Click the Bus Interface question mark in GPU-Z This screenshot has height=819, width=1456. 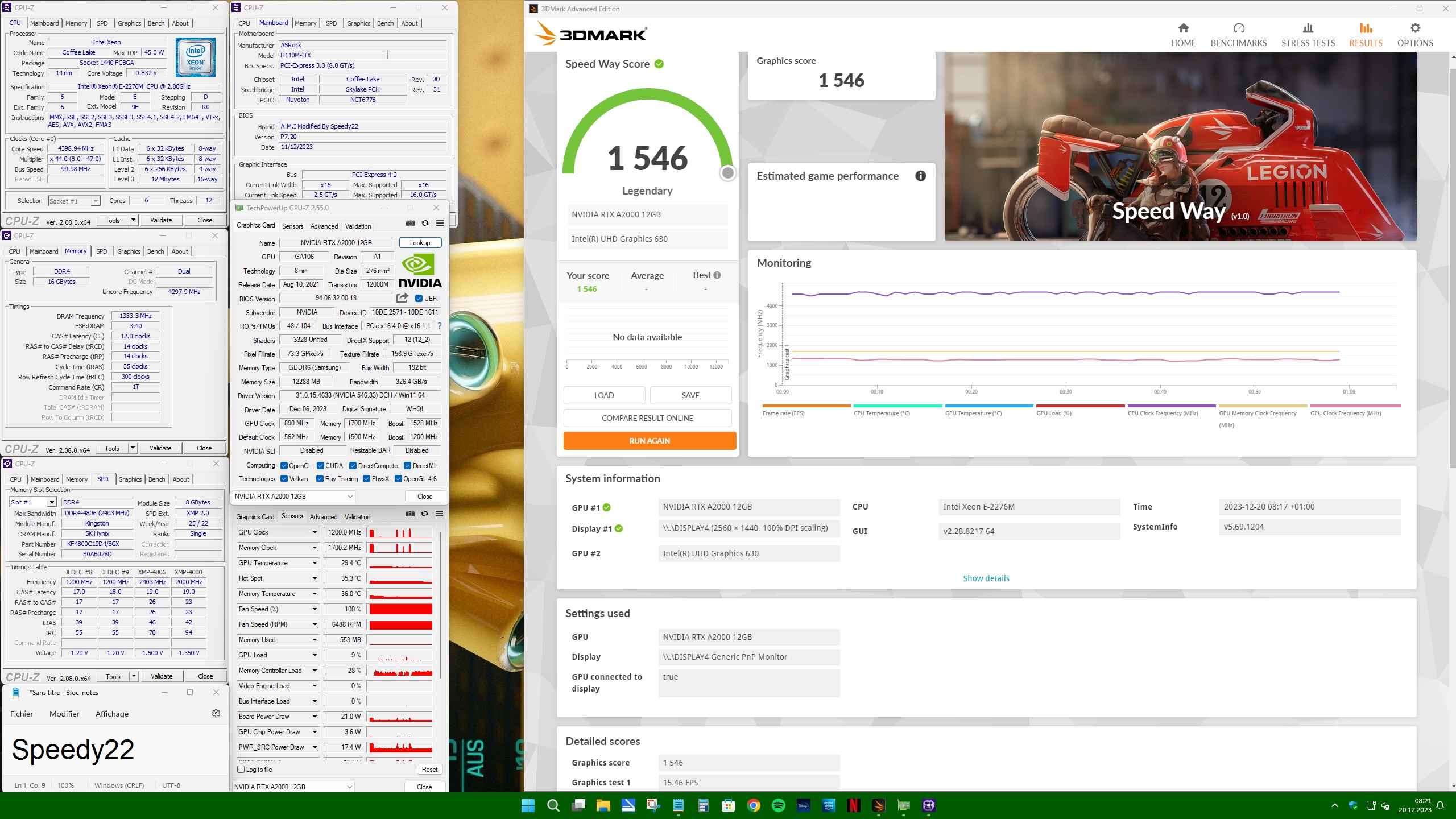pos(439,326)
